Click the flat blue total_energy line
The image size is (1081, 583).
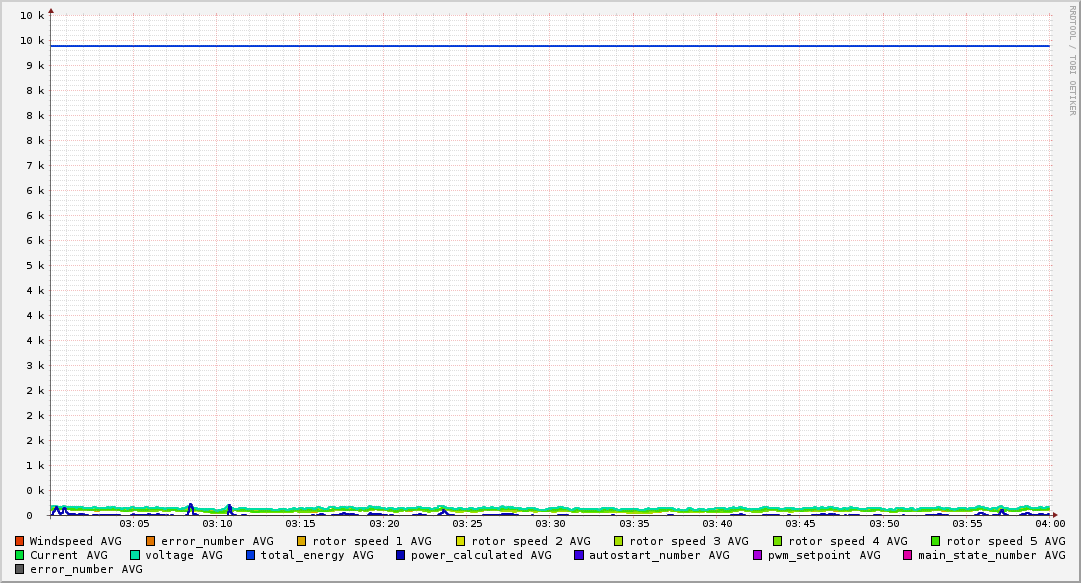[x=550, y=46]
